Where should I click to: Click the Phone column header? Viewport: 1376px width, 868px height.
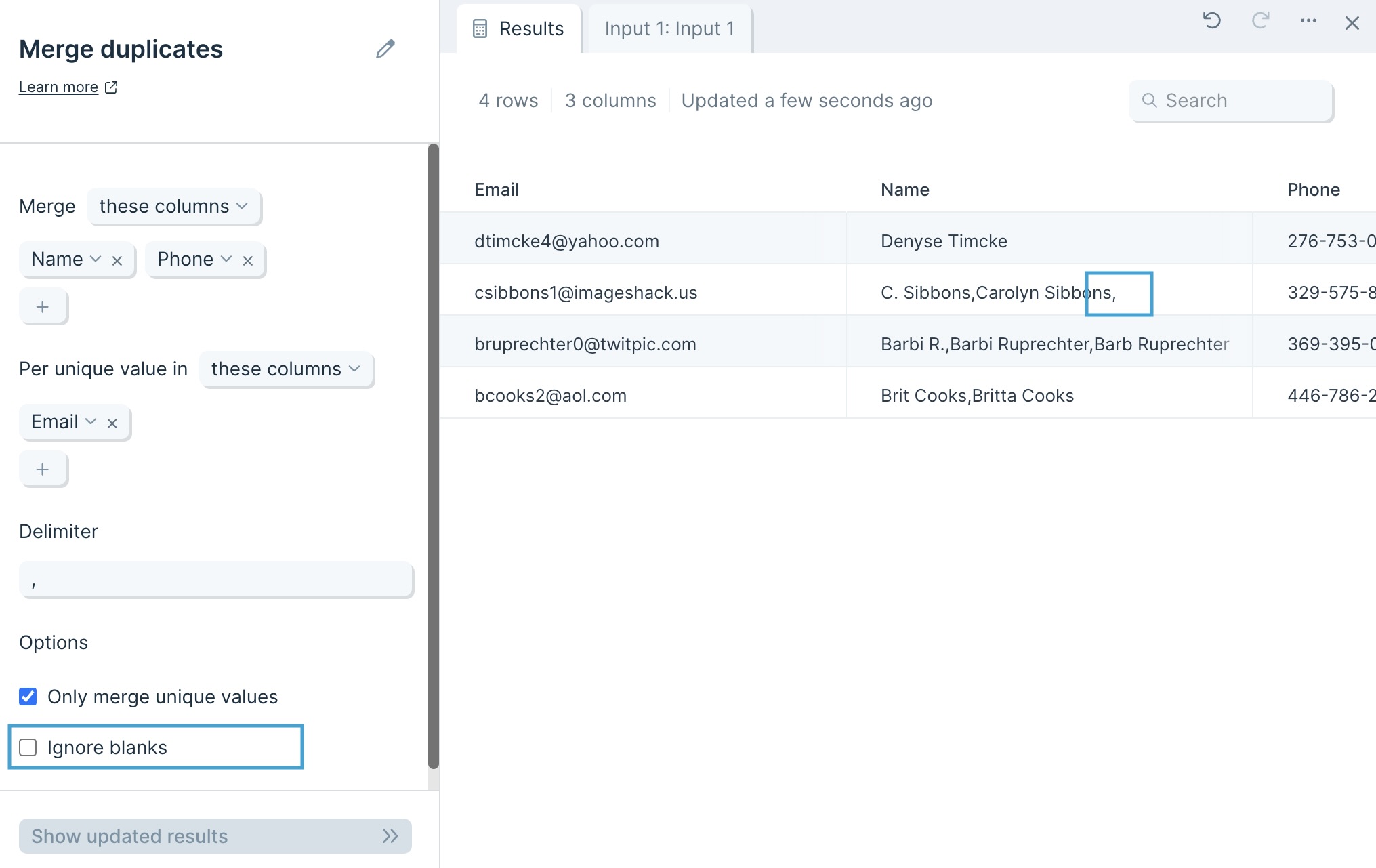pyautogui.click(x=1314, y=190)
